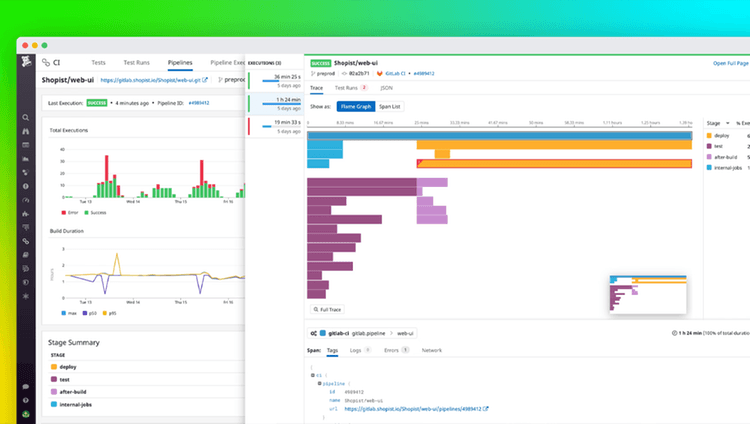
Task: Click the web-ui breadcrumb in the span header
Action: pyautogui.click(x=405, y=333)
